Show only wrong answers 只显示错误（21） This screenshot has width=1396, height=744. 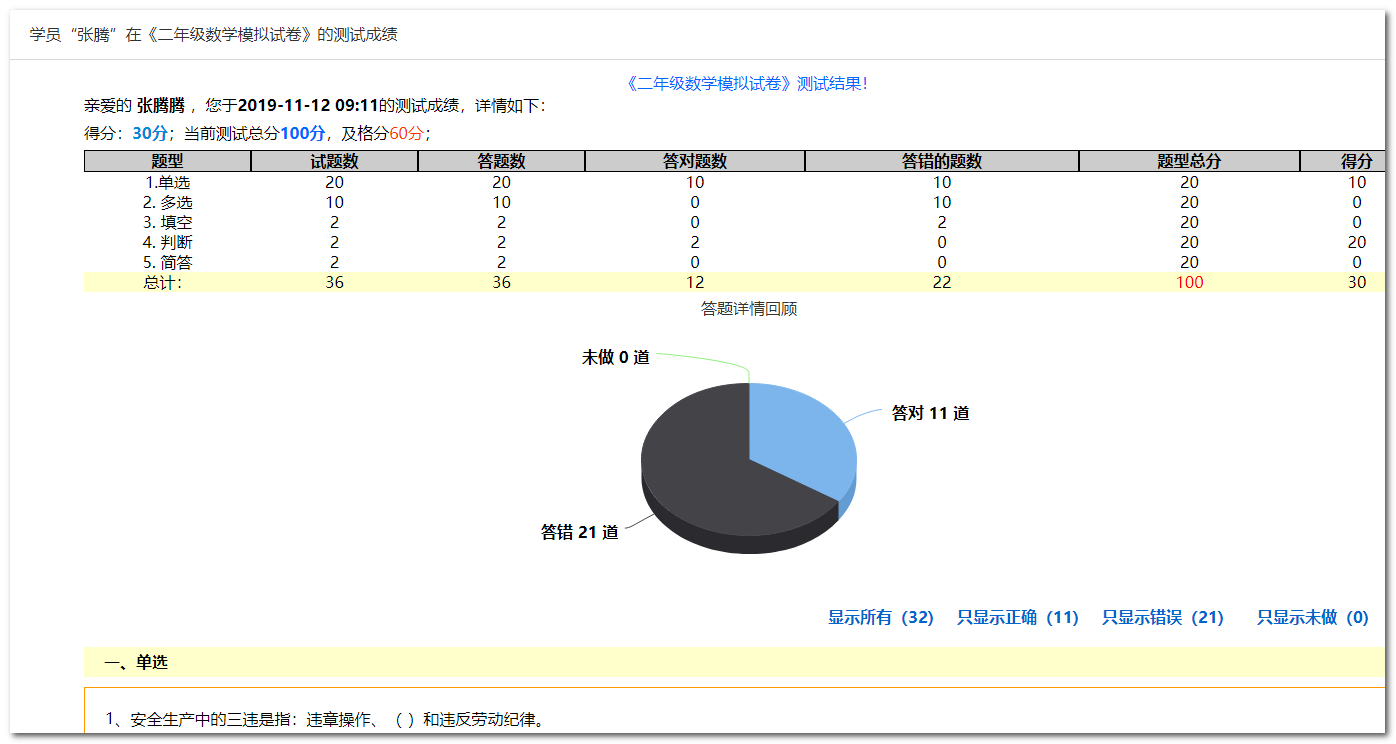(x=1163, y=618)
